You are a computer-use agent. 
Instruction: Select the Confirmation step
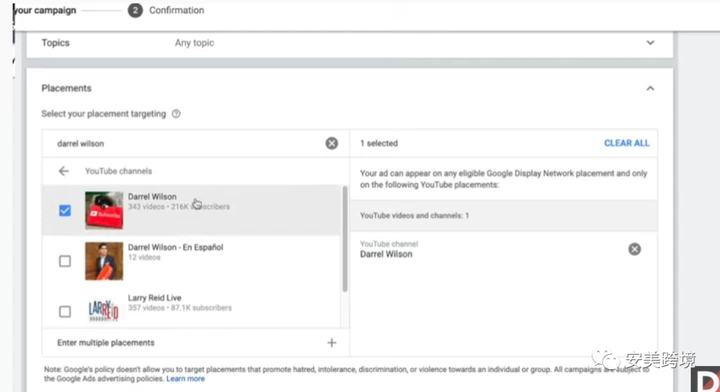pyautogui.click(x=166, y=10)
